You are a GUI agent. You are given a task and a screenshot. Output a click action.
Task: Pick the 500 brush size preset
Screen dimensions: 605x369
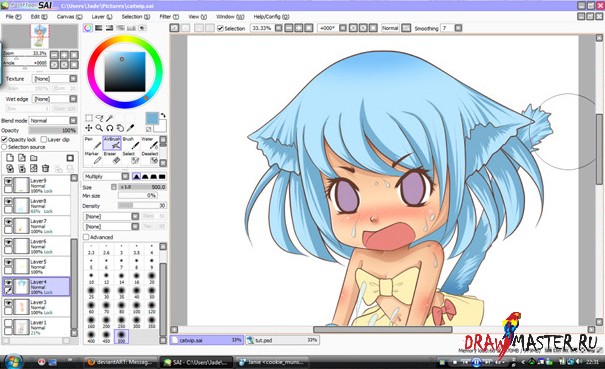tap(122, 336)
